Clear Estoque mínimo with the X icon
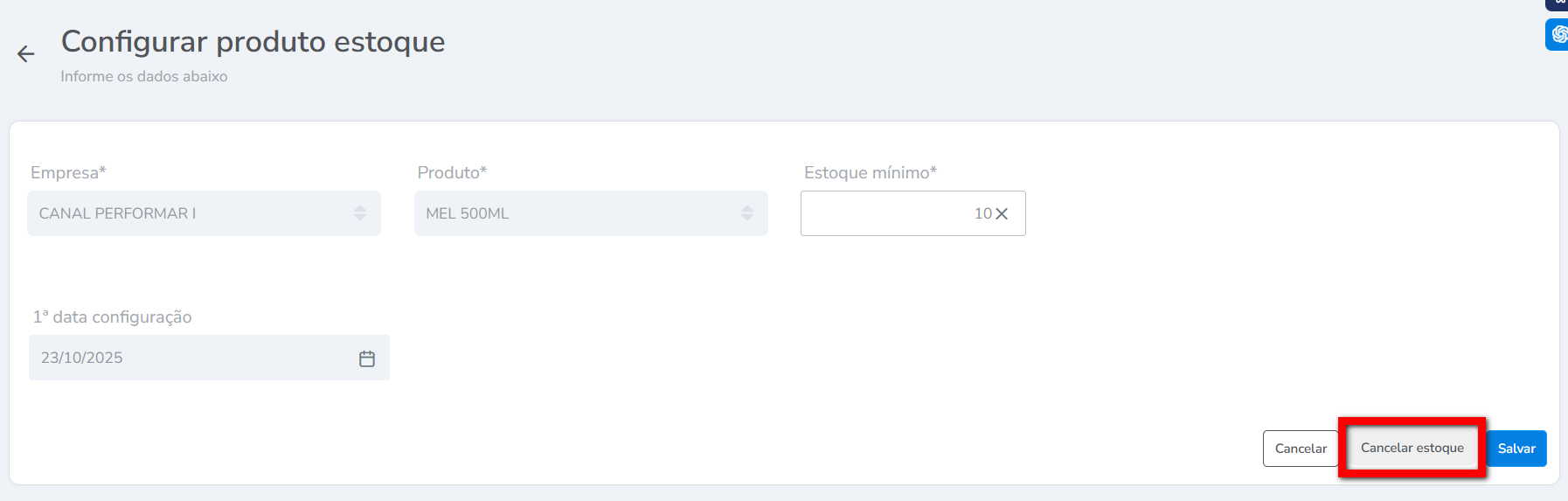This screenshot has width=1568, height=501. point(1002,214)
